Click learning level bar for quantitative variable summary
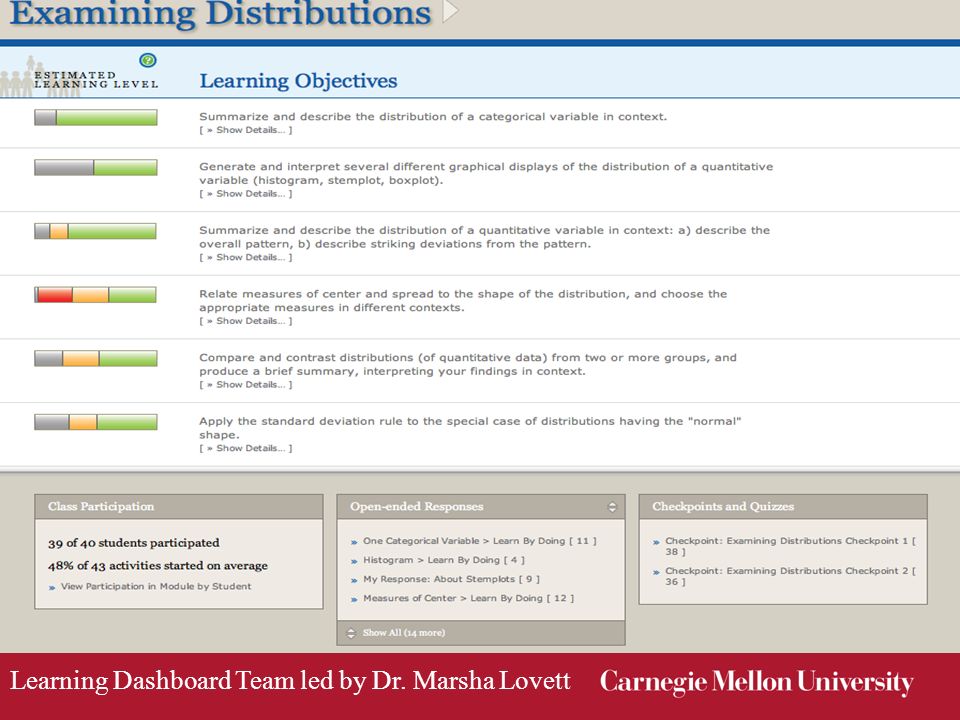 pos(96,231)
